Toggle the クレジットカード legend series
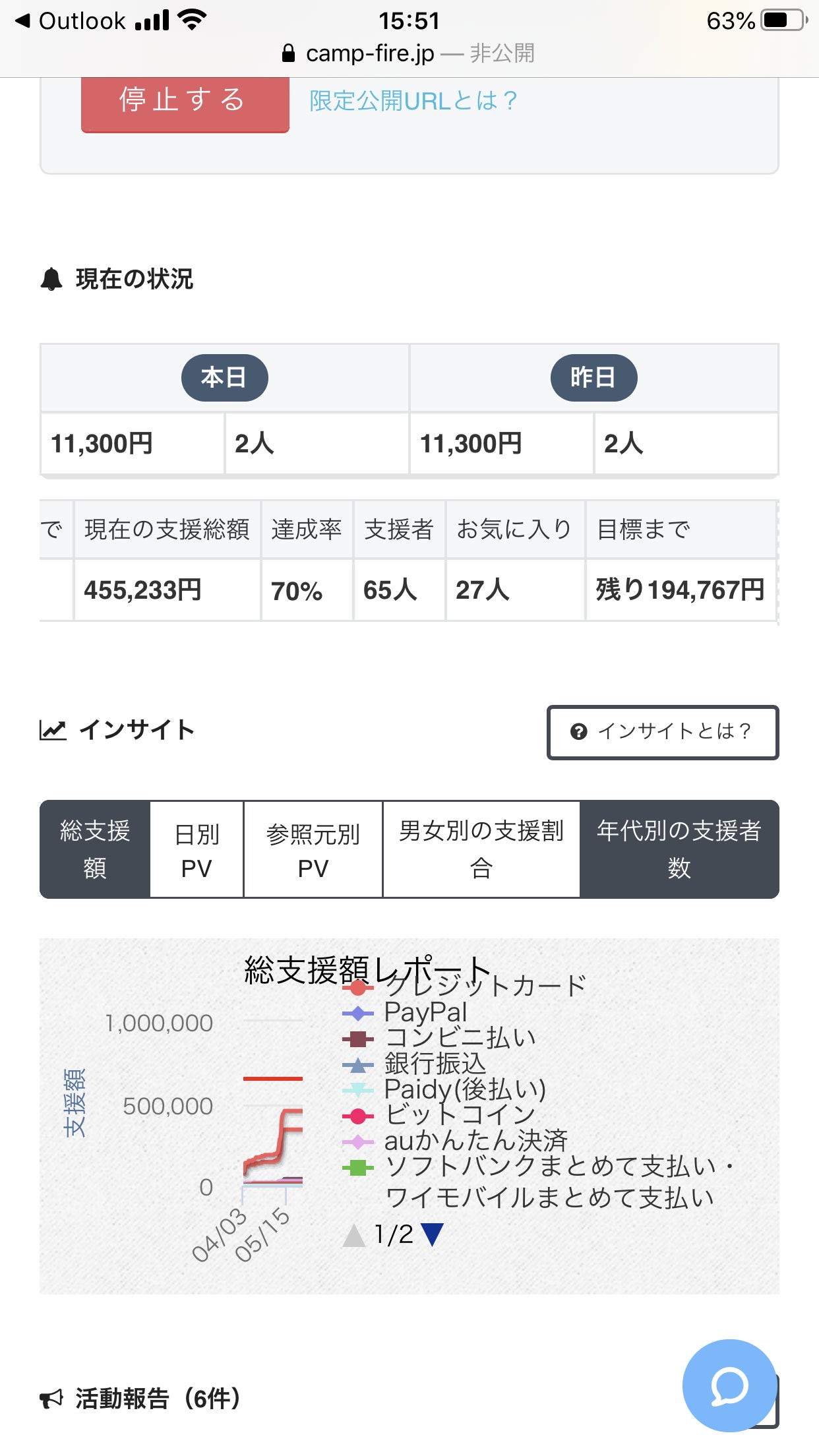The image size is (819, 1456). [485, 986]
